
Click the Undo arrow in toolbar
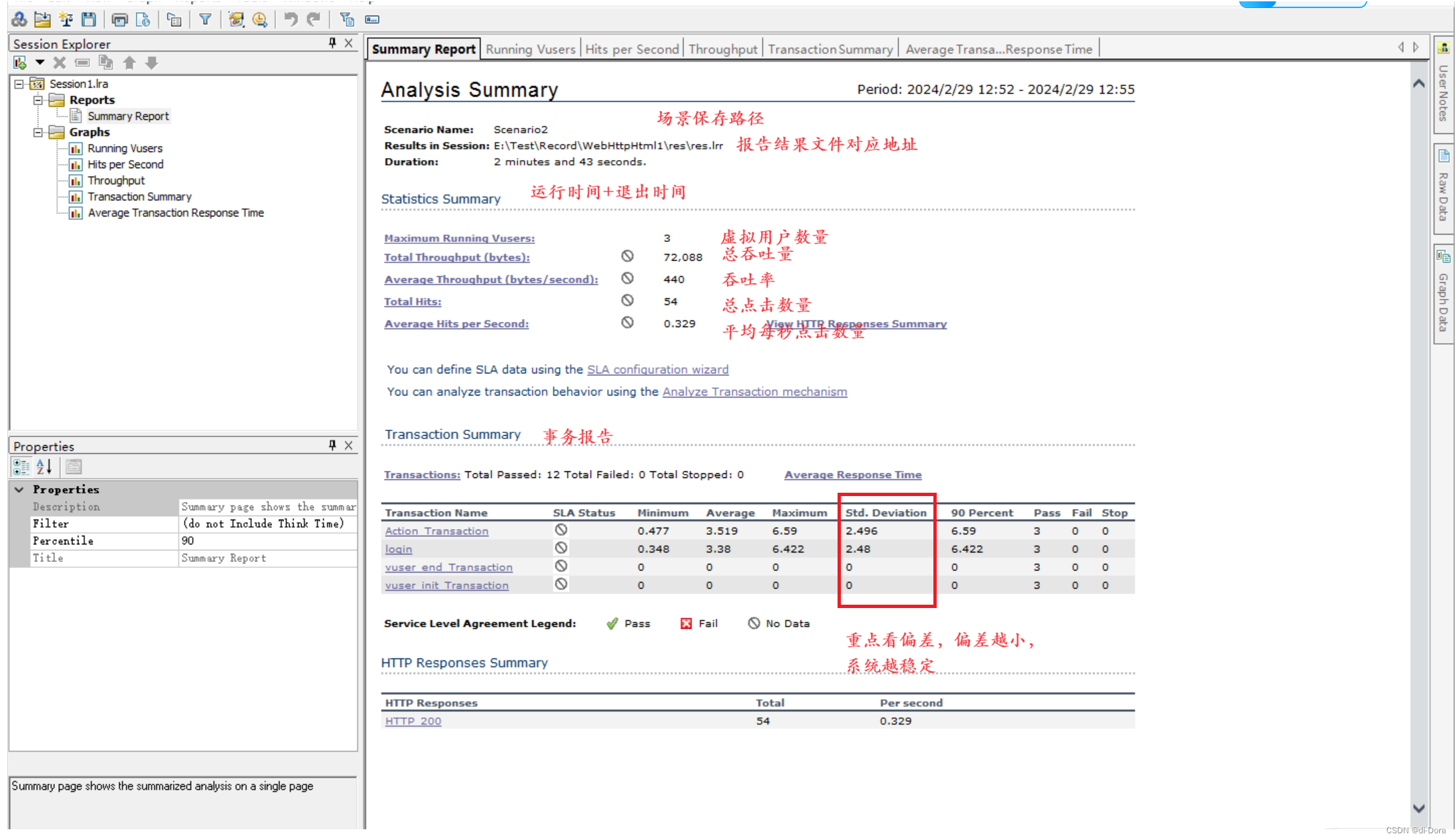(x=290, y=19)
